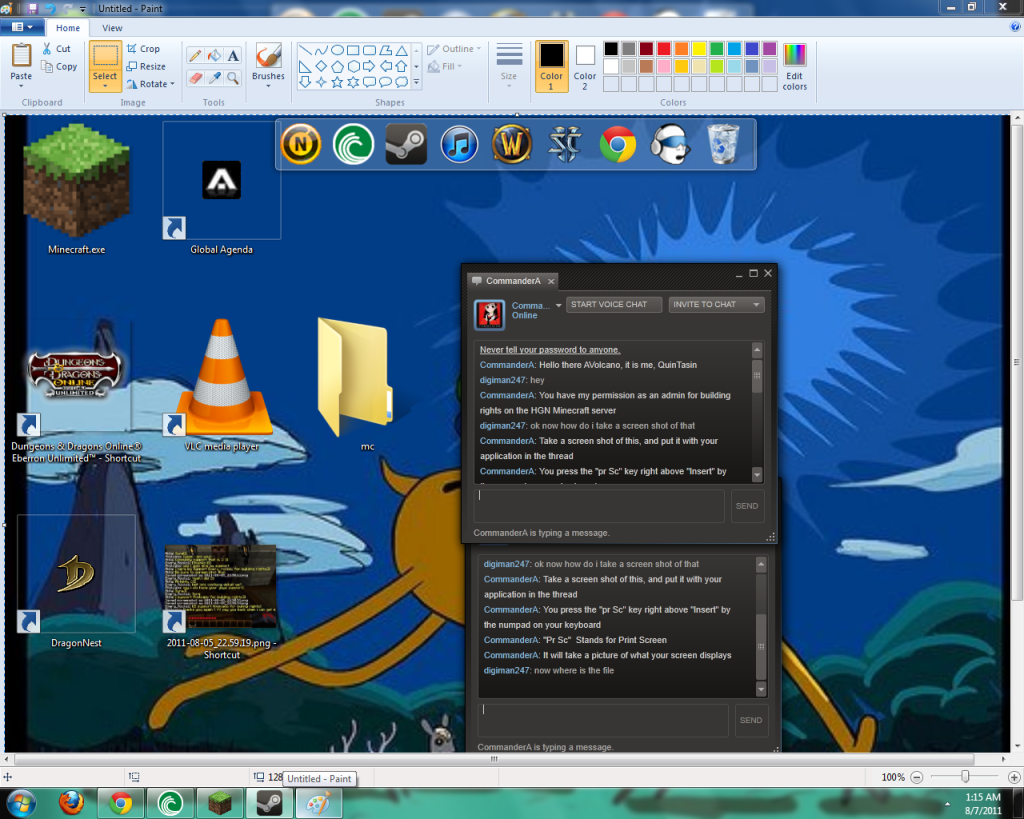This screenshot has height=819, width=1024.
Task: Click the Color 2 background button
Action: coord(584,66)
